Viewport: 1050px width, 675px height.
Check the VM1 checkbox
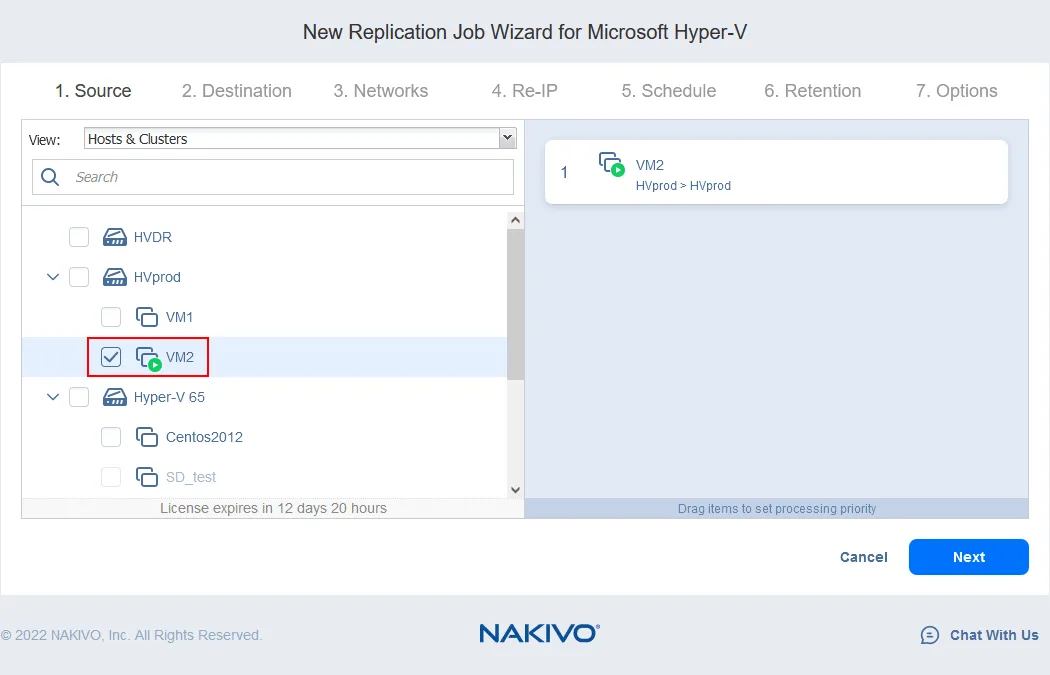pos(111,317)
